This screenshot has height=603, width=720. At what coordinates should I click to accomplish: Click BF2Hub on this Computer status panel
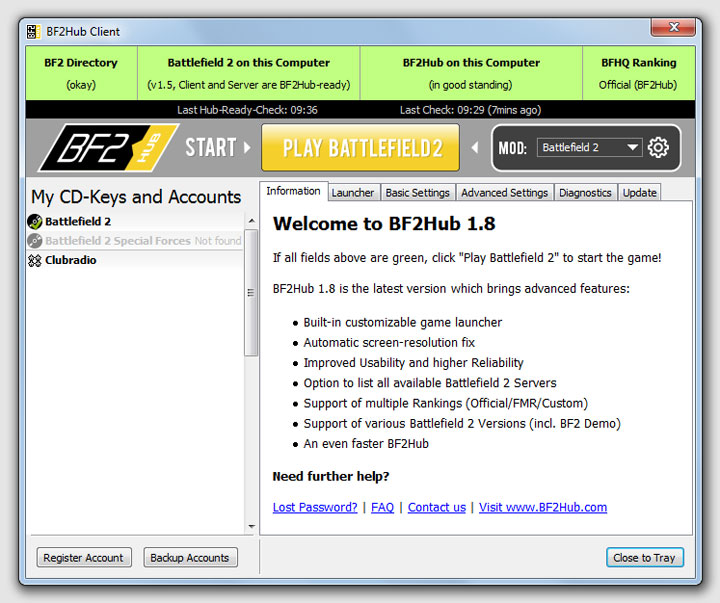471,73
